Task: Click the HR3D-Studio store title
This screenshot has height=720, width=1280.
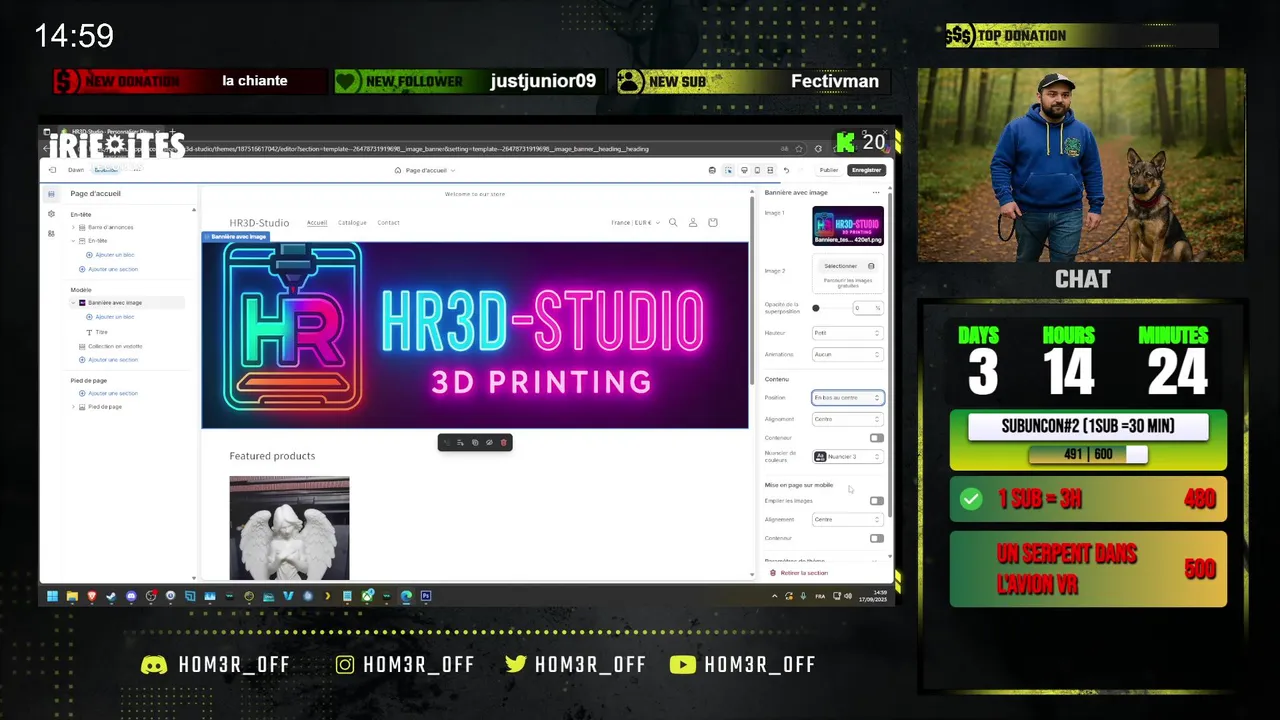Action: (259, 223)
